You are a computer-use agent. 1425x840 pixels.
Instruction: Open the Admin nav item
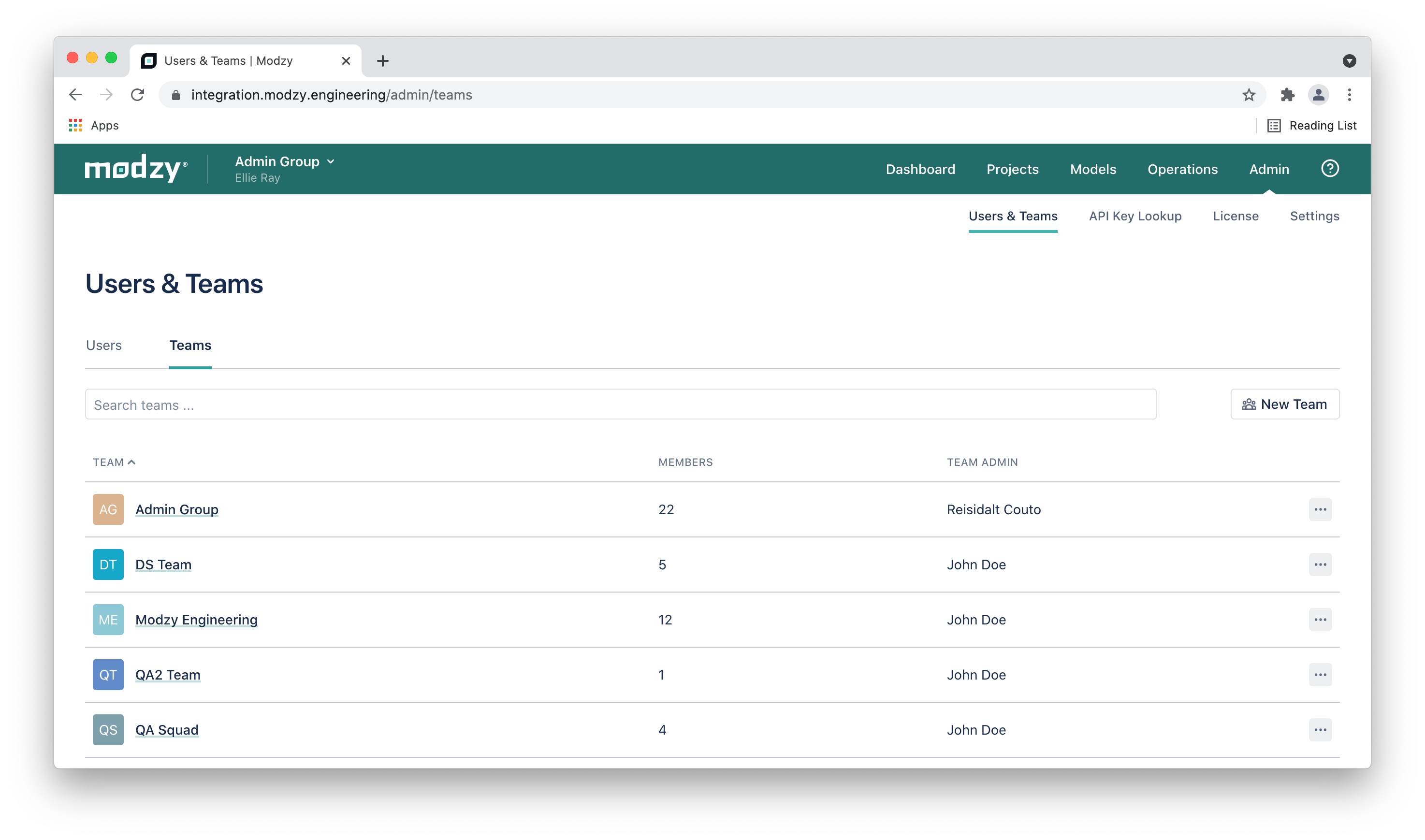click(x=1269, y=169)
